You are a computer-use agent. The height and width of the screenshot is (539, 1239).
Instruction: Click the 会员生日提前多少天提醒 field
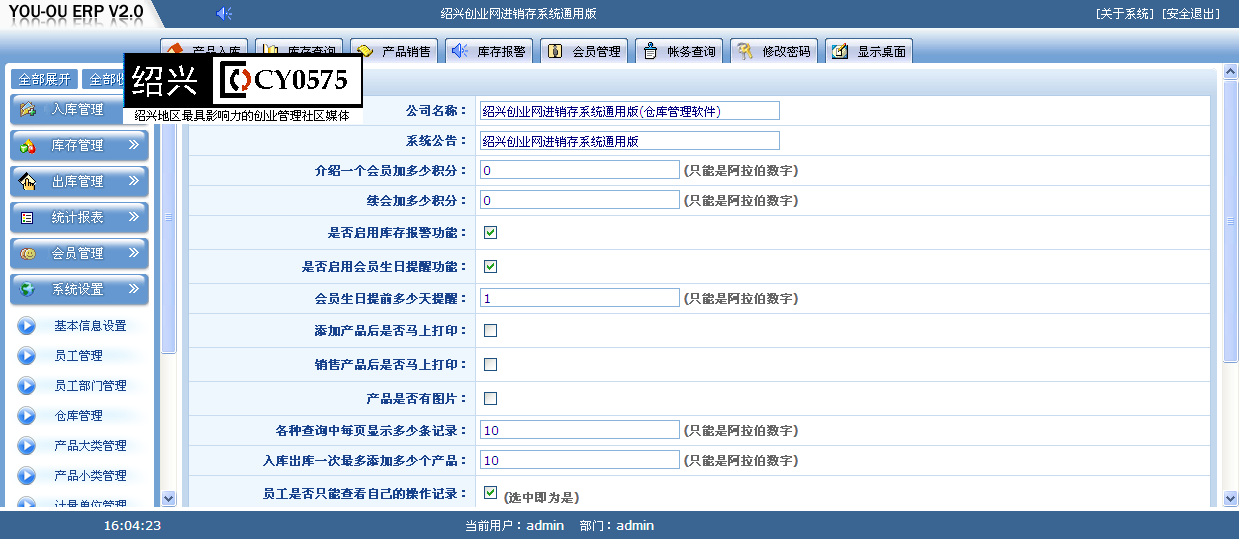[580, 298]
